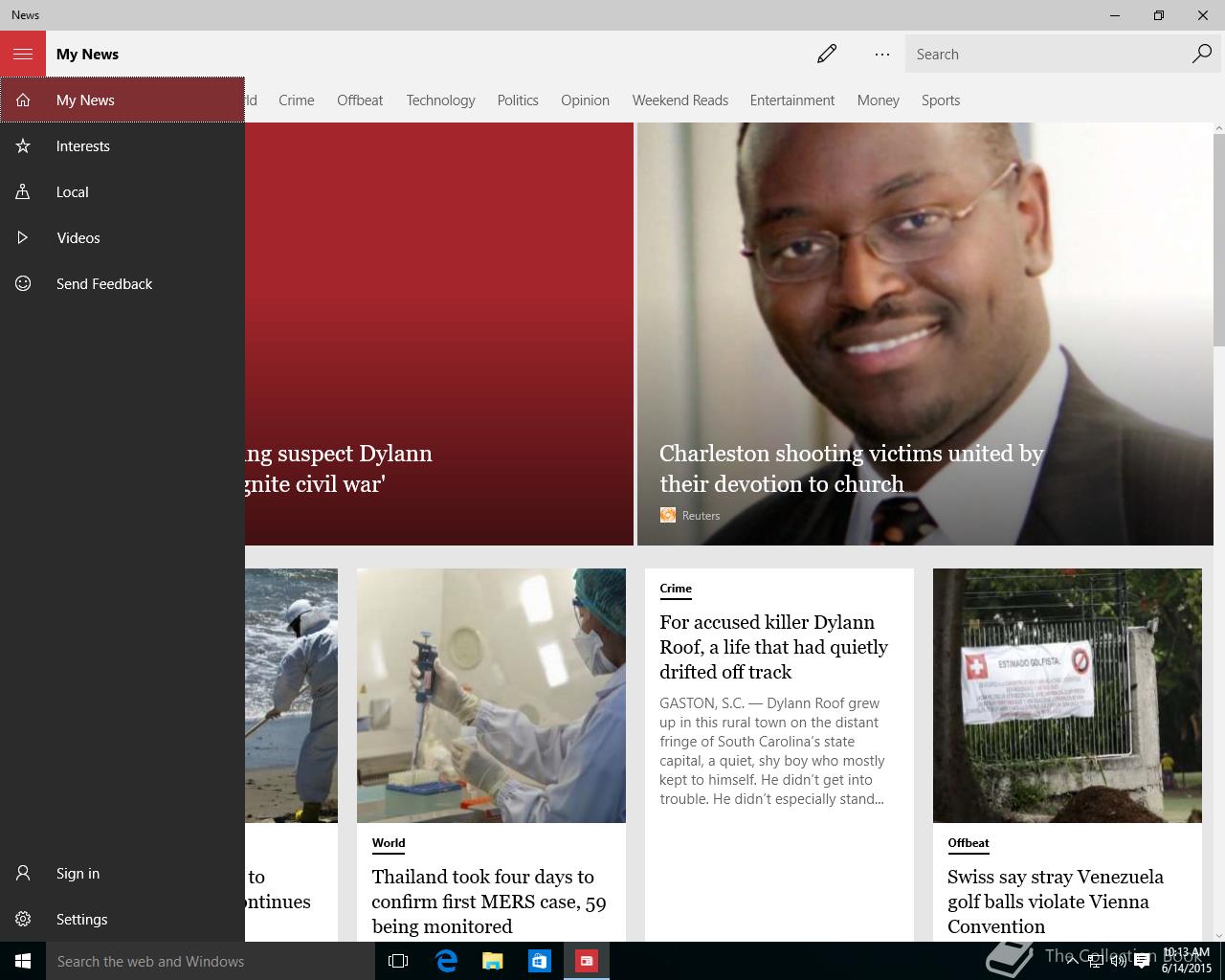
Task: Select My News in sidebar
Action: tap(122, 100)
